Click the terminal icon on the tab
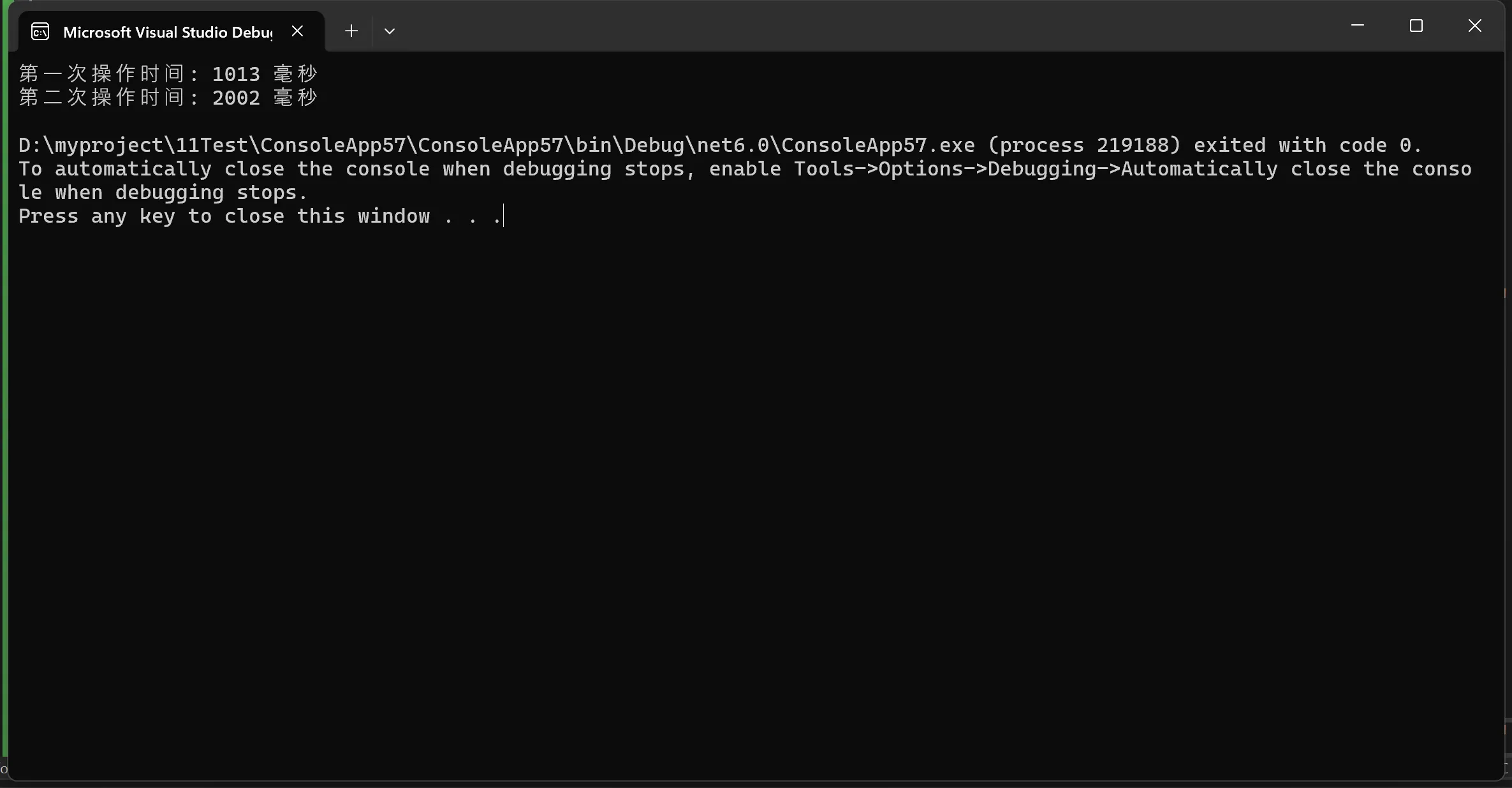The image size is (1512, 788). (x=40, y=31)
